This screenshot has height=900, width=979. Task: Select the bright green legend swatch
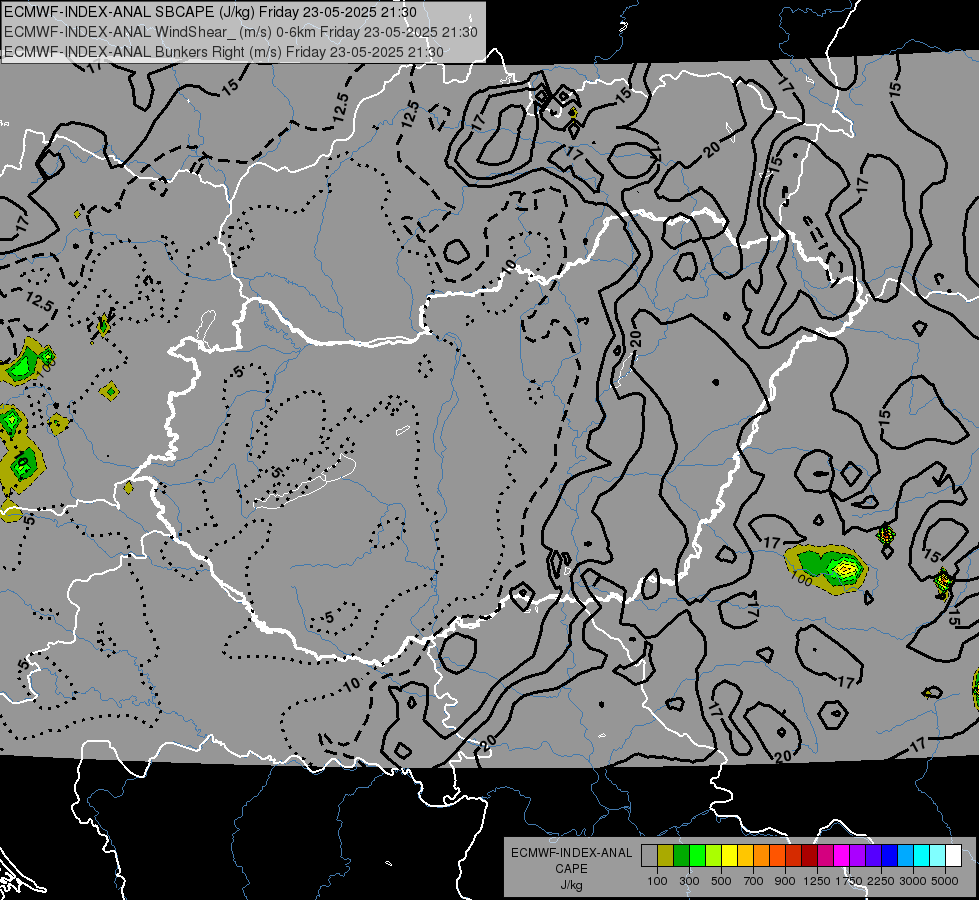click(x=697, y=856)
